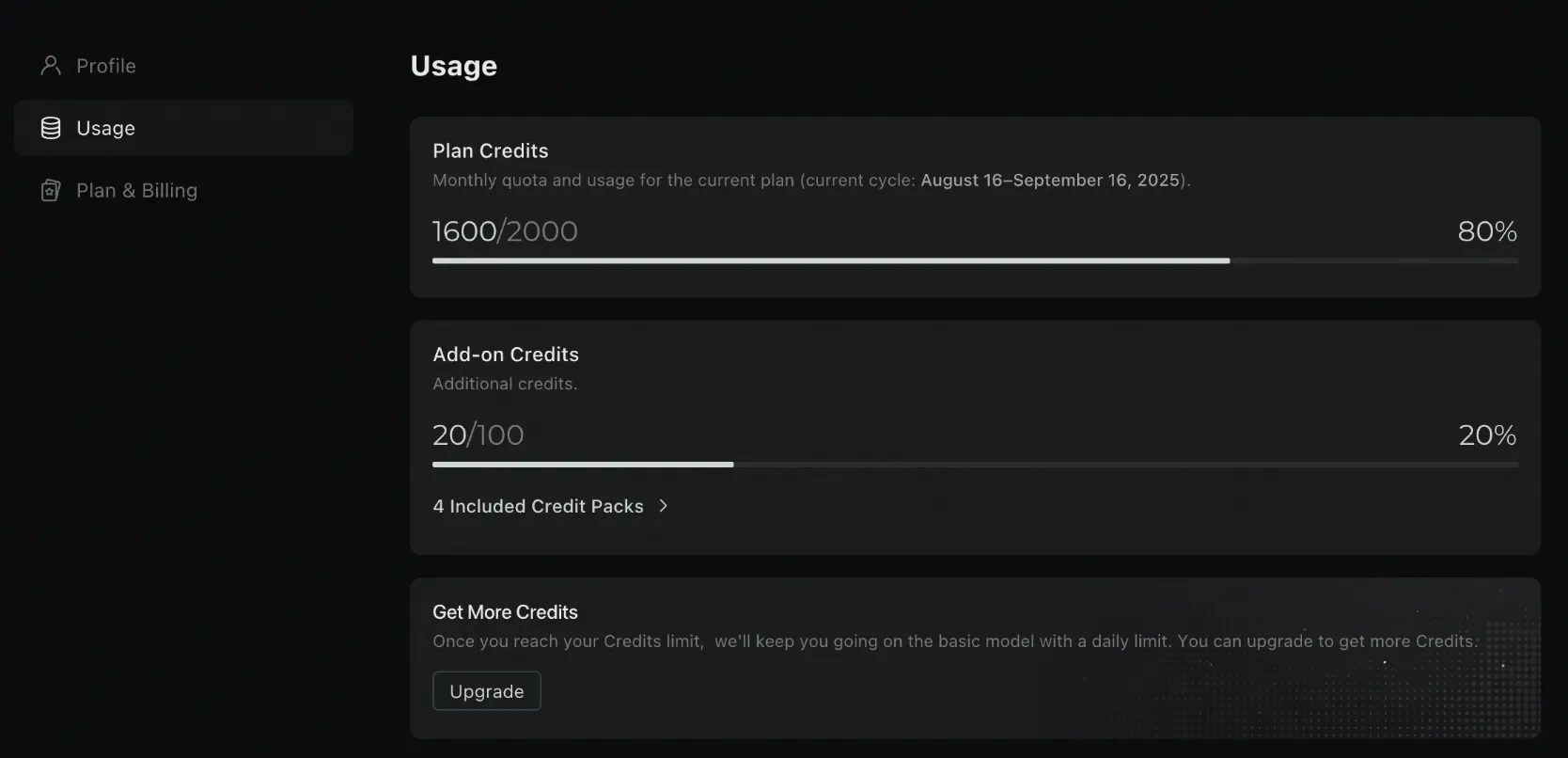Open the Profile settings page
1568x758 pixels.
tap(105, 66)
